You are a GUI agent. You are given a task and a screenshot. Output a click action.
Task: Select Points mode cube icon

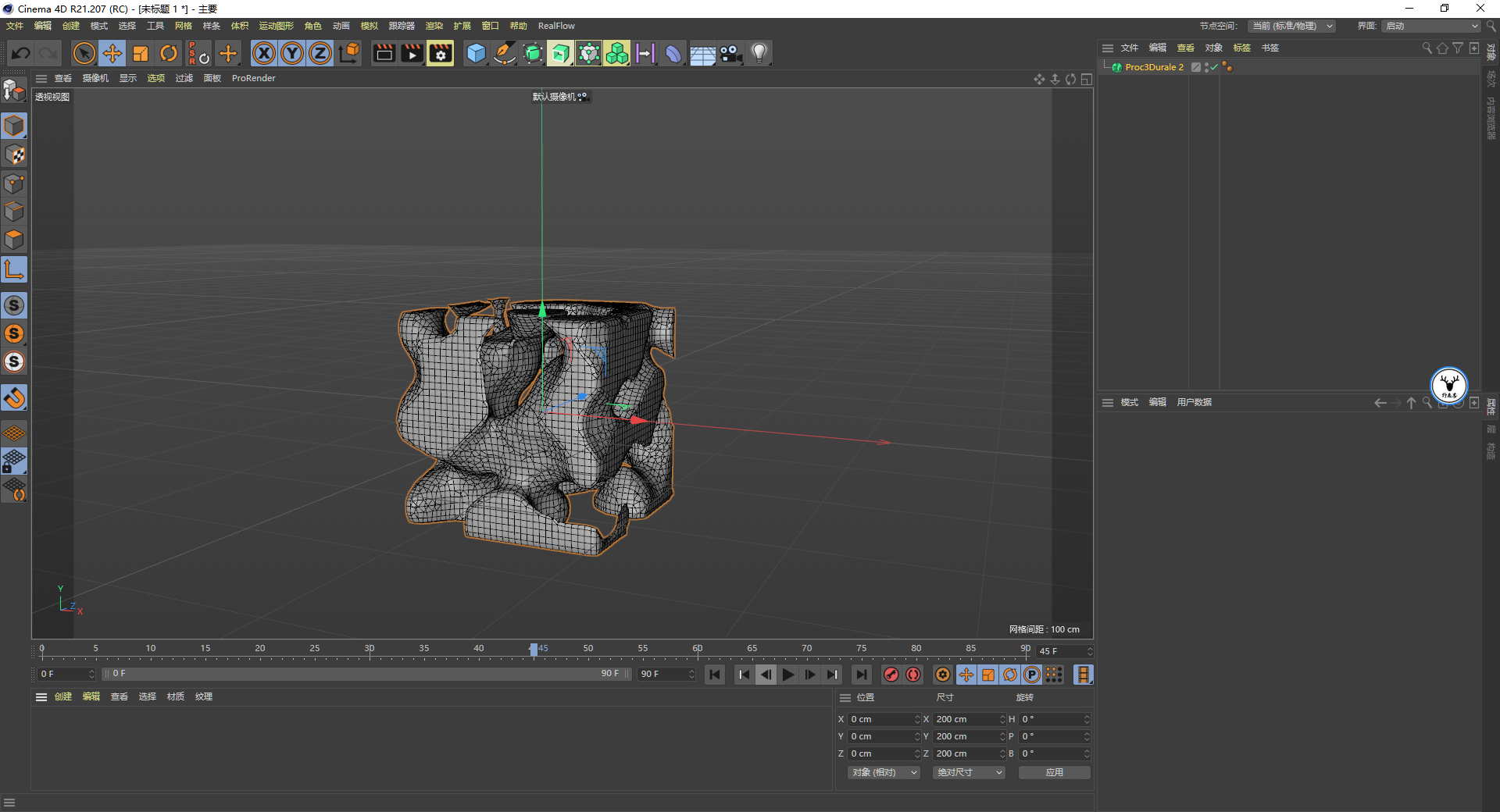tap(15, 183)
